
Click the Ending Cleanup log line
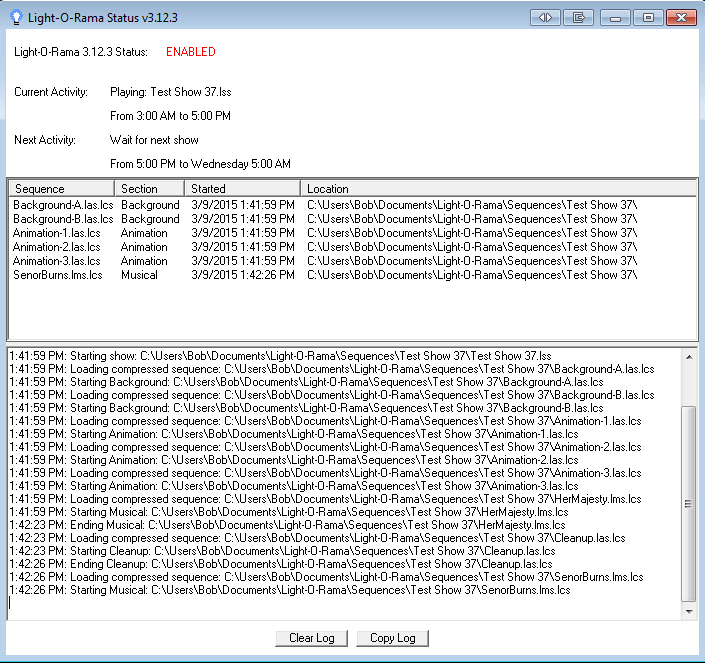point(281,564)
